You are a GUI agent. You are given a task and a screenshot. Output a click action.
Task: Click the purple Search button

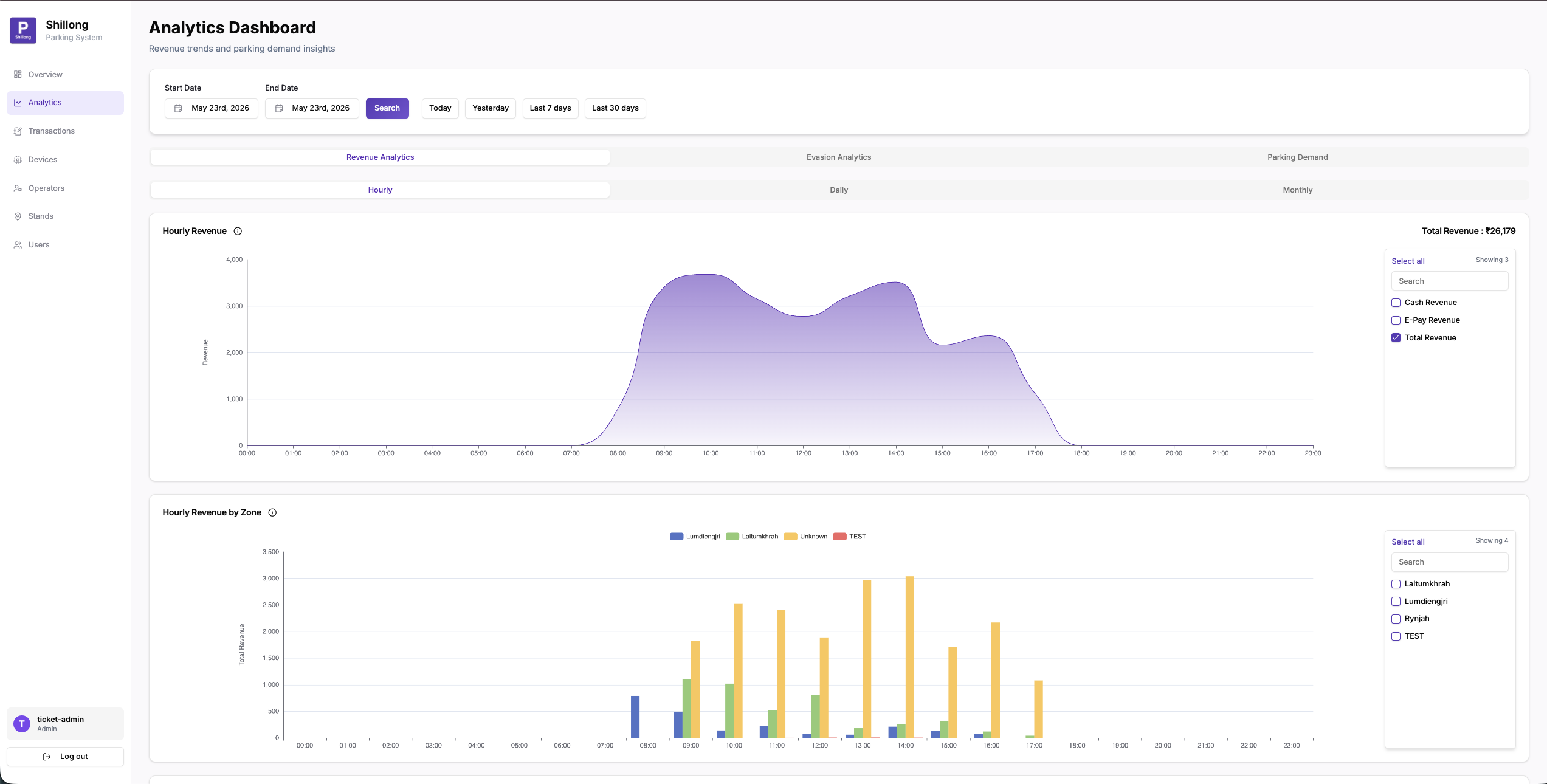[x=387, y=108]
